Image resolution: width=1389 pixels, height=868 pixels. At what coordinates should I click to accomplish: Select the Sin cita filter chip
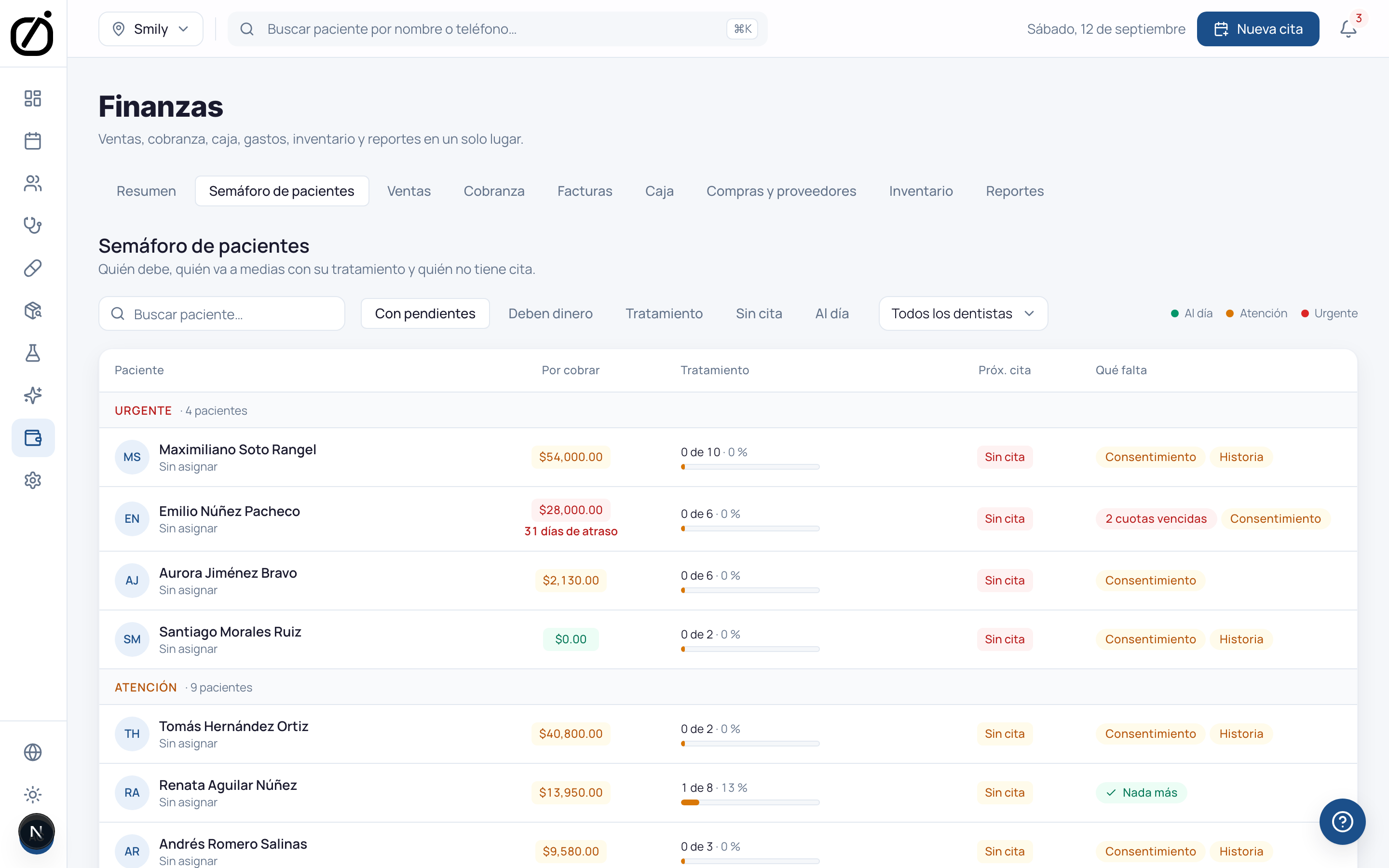click(759, 313)
